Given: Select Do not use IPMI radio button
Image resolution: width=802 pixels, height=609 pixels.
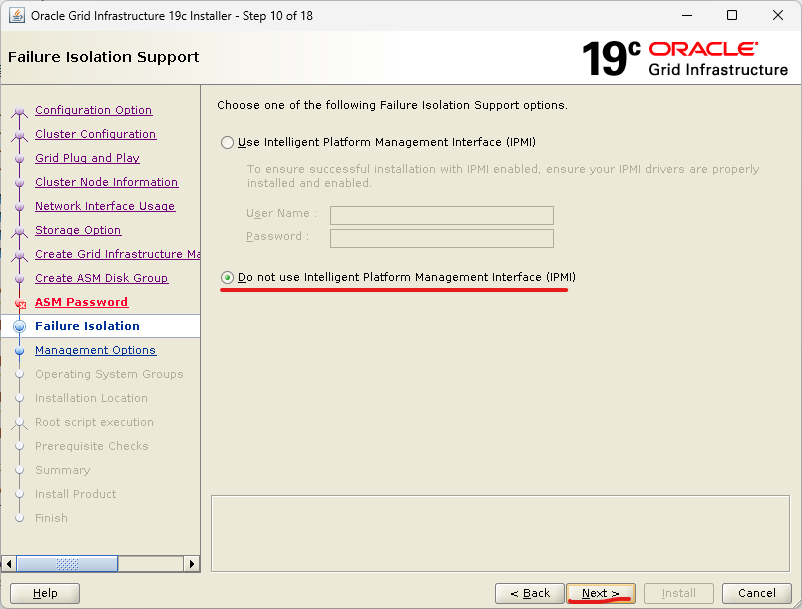Looking at the screenshot, I should click(x=227, y=277).
